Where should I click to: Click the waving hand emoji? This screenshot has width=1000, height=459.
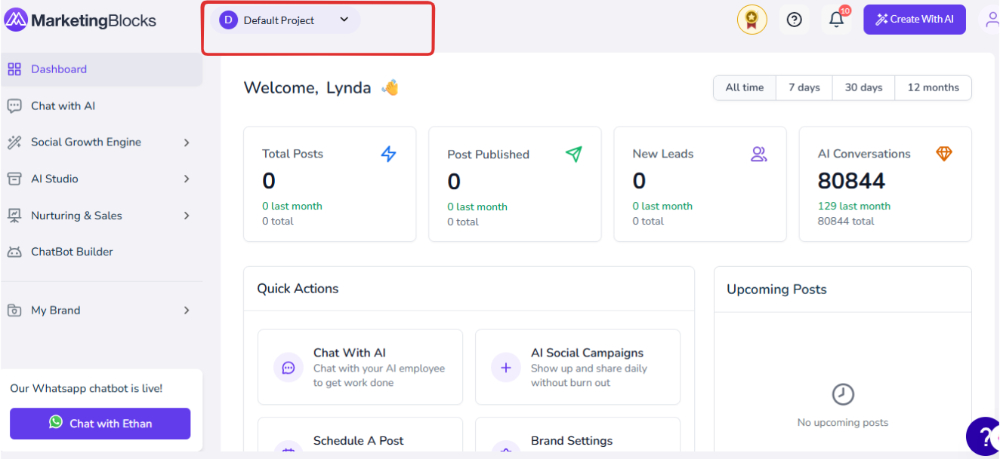coord(390,88)
